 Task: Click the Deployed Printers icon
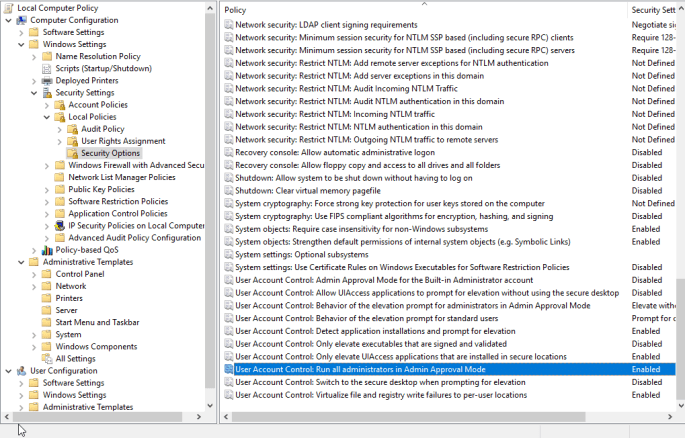47,81
